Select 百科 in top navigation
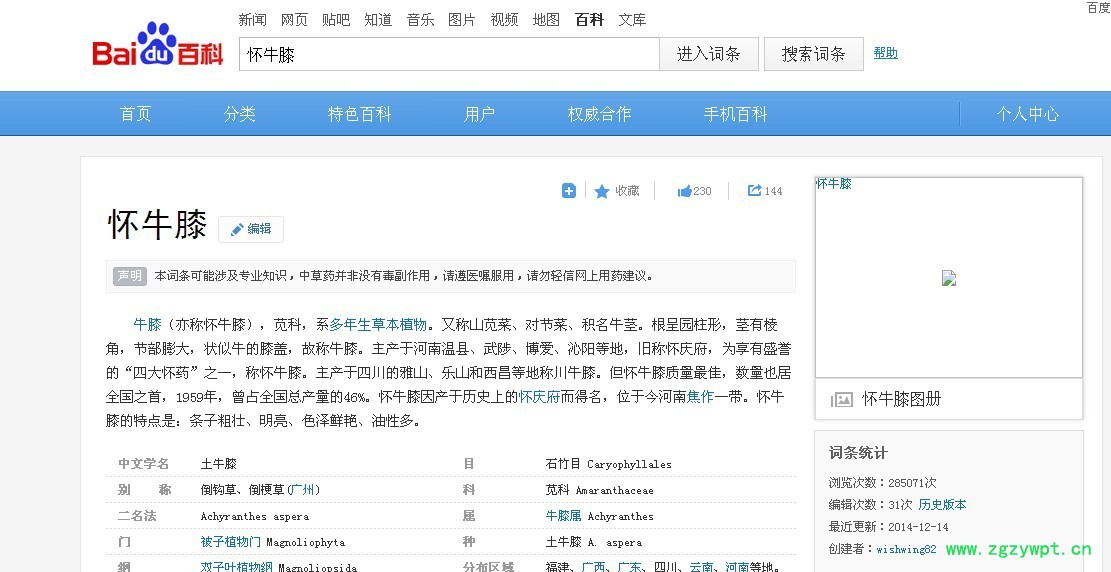Viewport: 1111px width, 572px height. click(x=590, y=20)
